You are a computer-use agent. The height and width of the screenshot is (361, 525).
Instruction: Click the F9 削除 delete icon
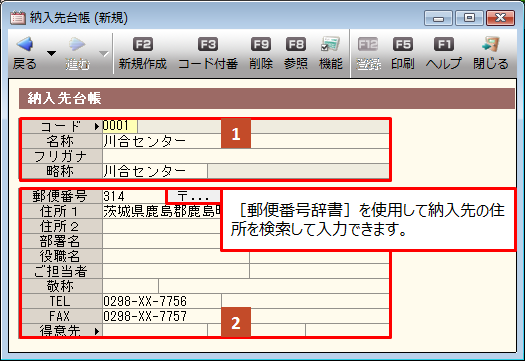[x=261, y=44]
